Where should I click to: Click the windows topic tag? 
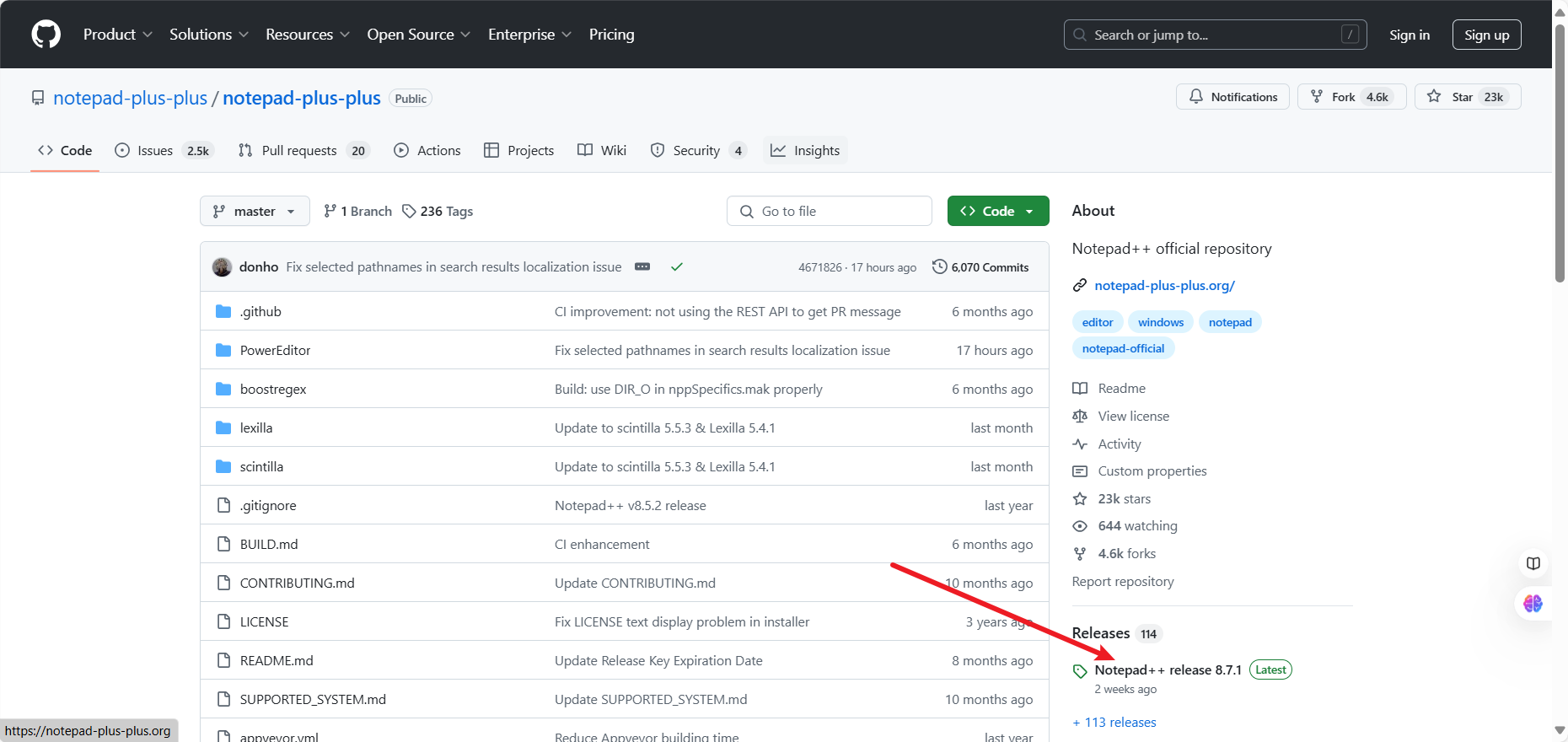point(1161,322)
